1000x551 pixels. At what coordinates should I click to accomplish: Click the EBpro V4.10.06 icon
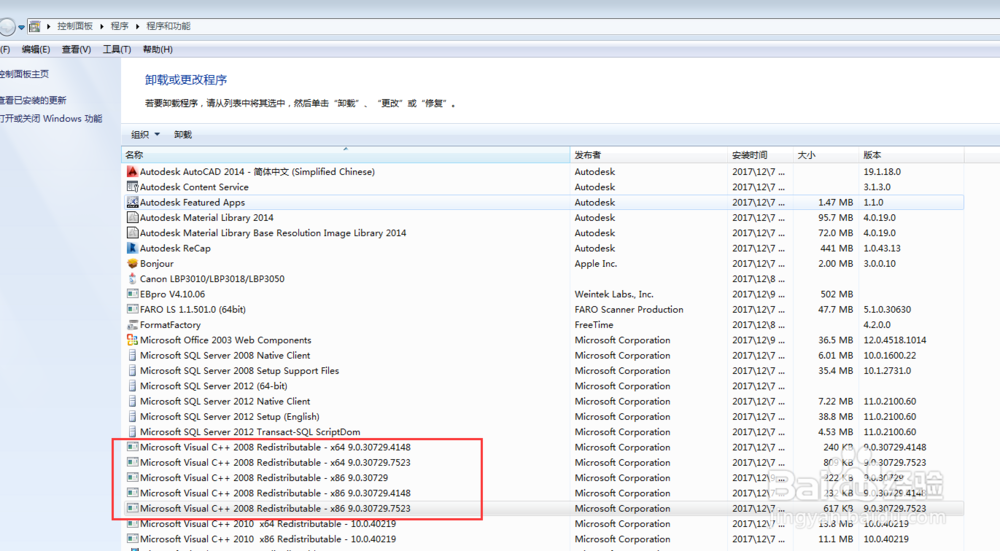click(133, 294)
